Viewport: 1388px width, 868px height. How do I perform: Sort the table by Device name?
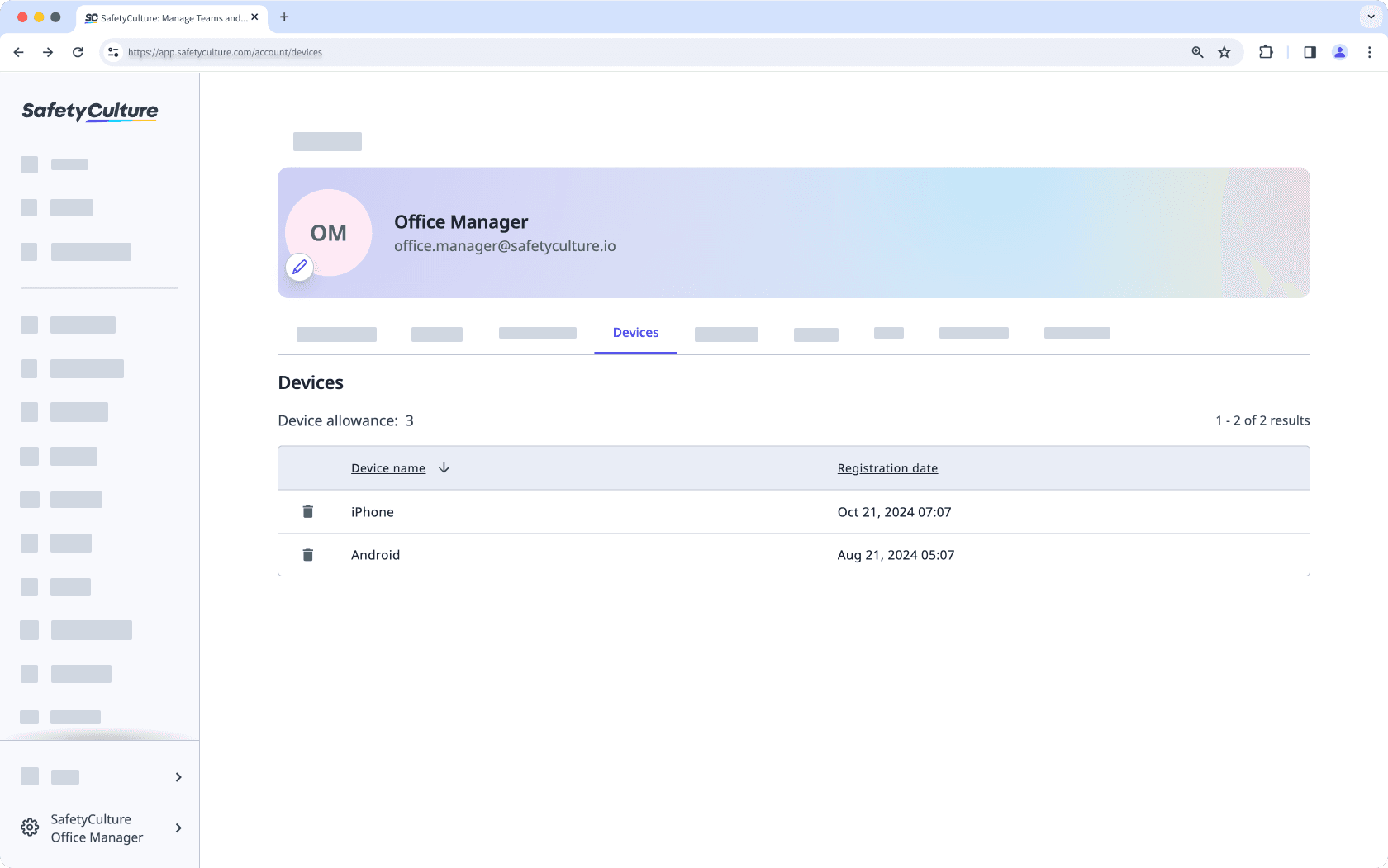(388, 467)
